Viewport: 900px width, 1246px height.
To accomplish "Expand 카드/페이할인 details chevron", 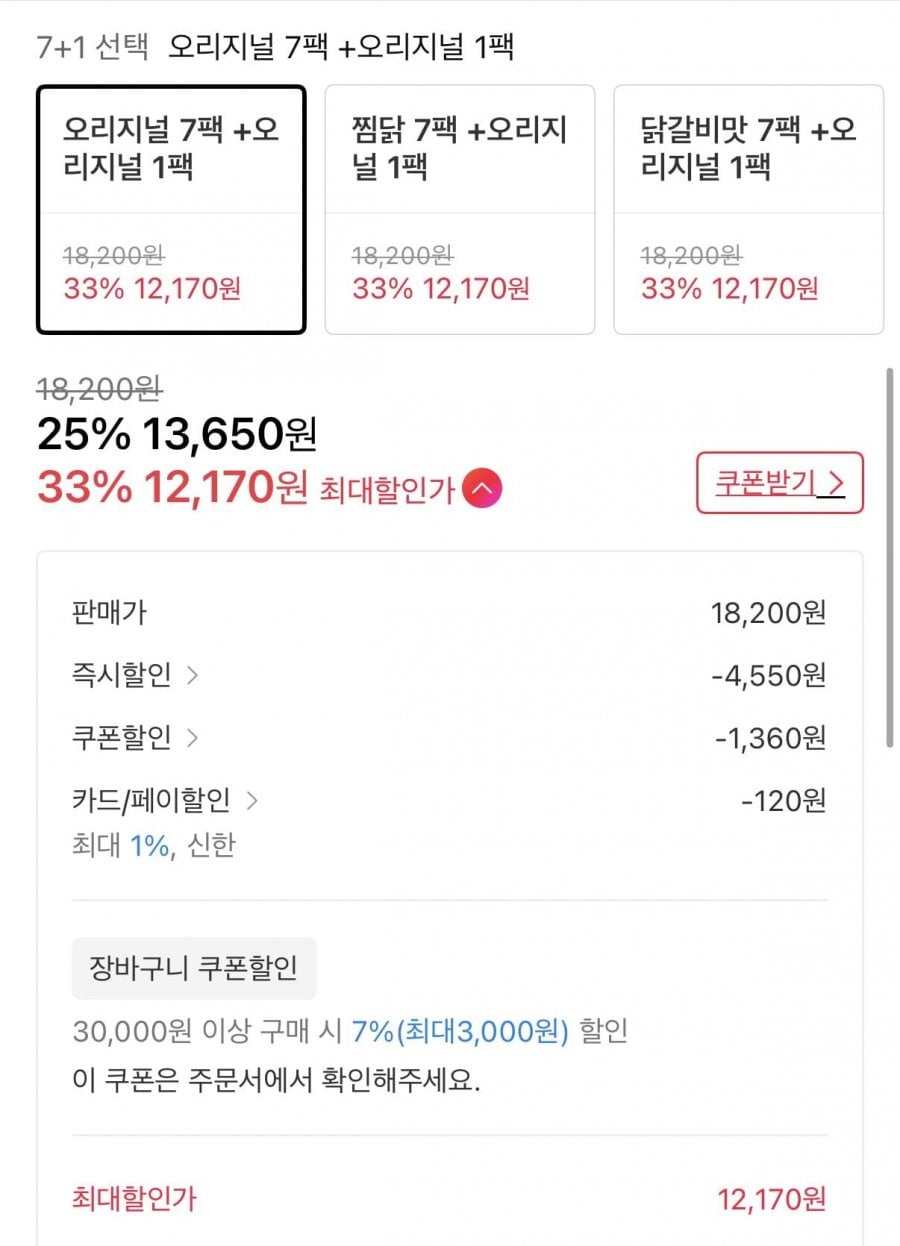I will pyautogui.click(x=252, y=800).
